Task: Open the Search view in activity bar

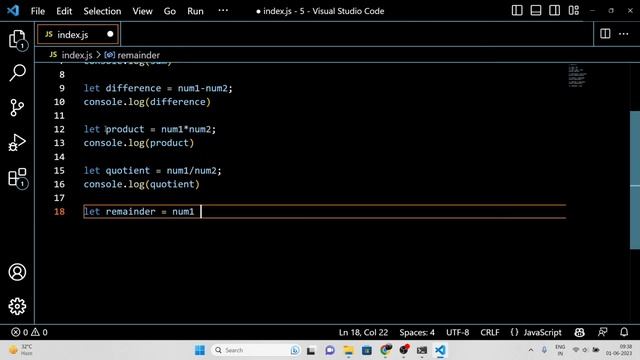Action: tap(17, 73)
